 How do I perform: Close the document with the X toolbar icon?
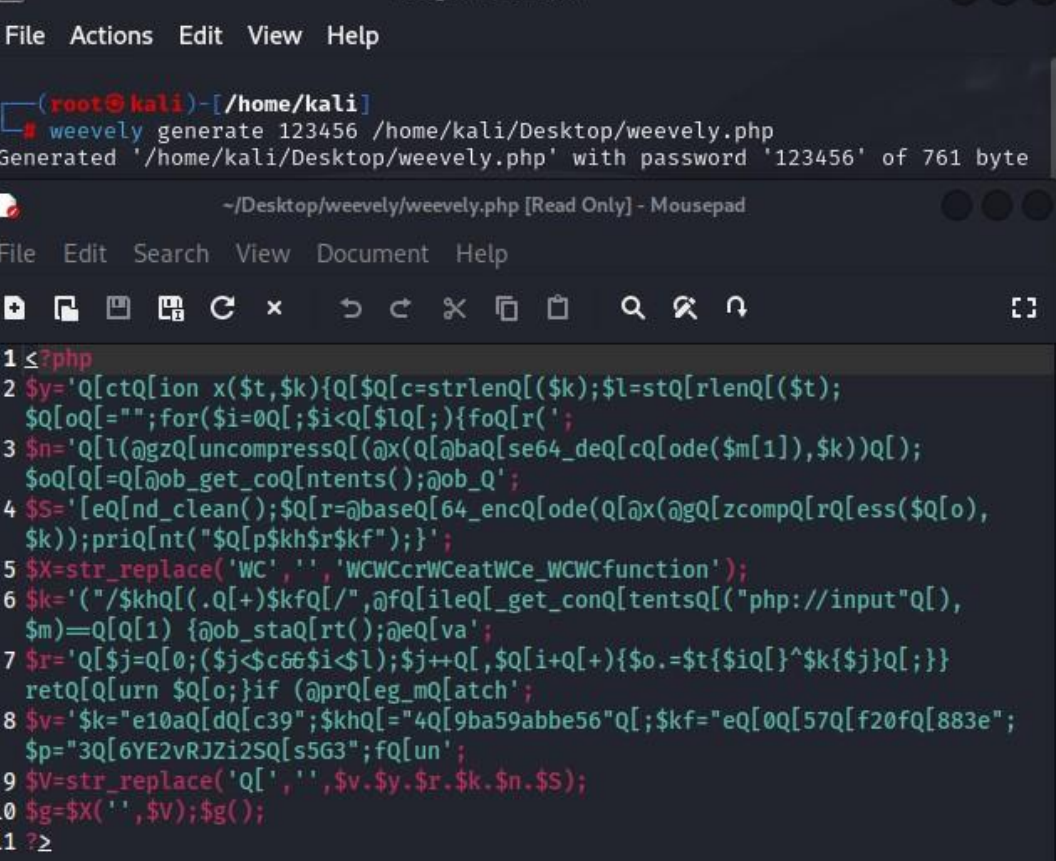click(x=274, y=308)
